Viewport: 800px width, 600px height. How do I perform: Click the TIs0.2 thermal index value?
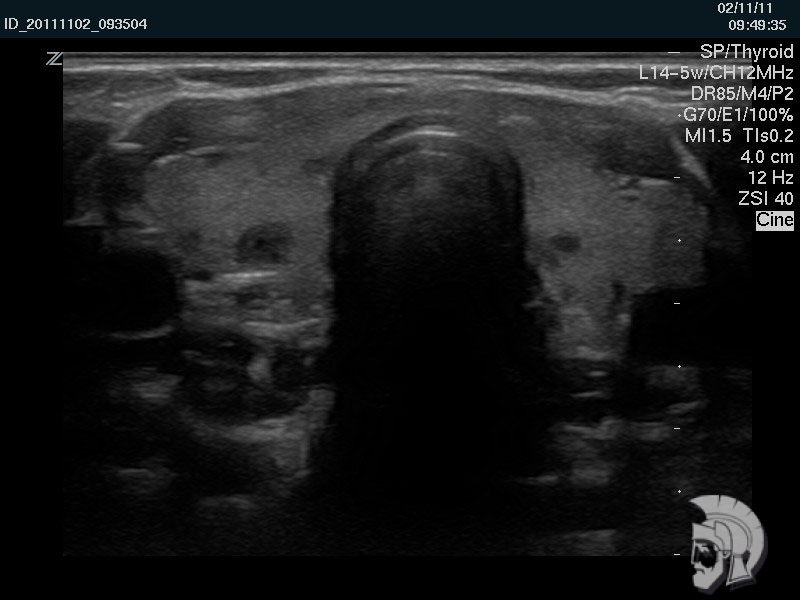pos(768,136)
